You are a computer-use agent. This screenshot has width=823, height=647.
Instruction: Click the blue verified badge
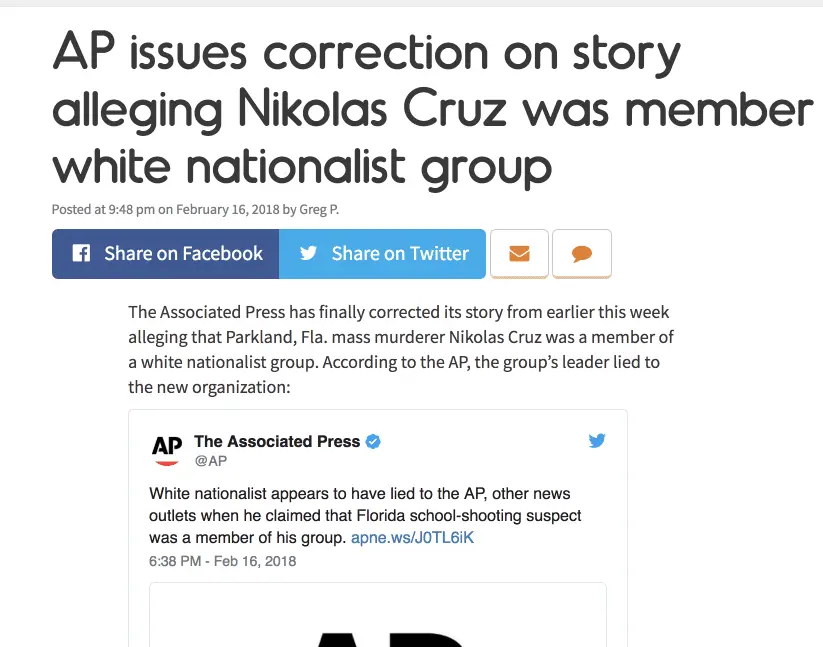coord(373,441)
